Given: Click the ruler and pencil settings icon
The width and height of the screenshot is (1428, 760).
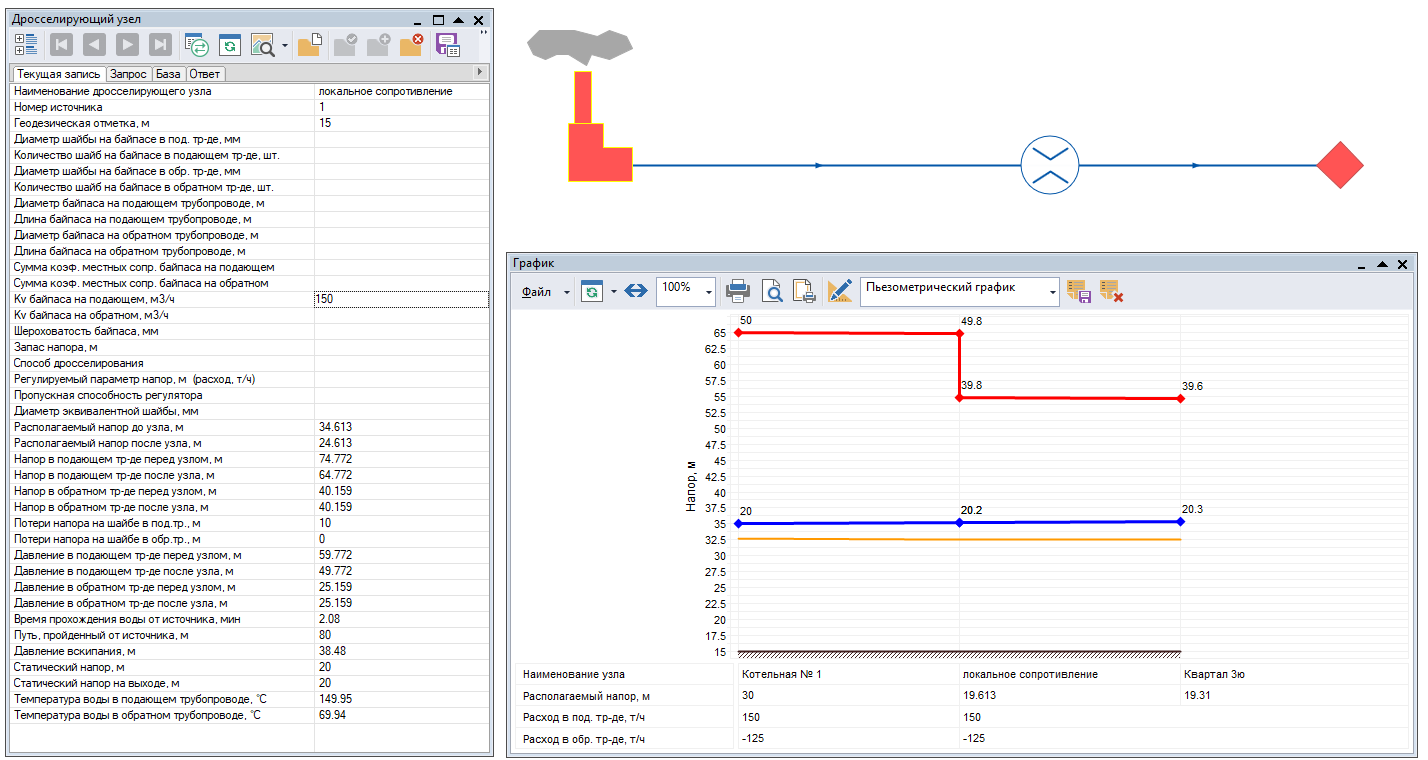Looking at the screenshot, I should point(839,291).
